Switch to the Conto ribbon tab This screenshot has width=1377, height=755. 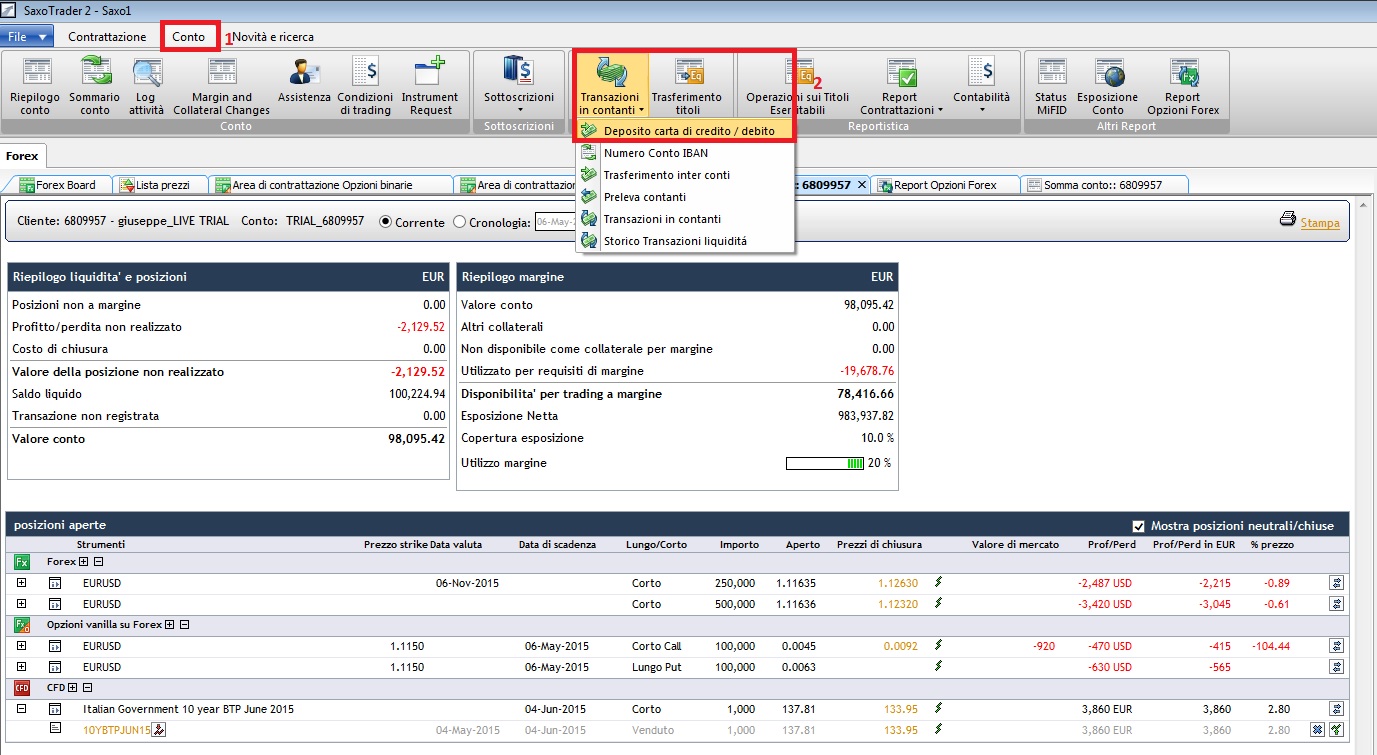pos(188,37)
